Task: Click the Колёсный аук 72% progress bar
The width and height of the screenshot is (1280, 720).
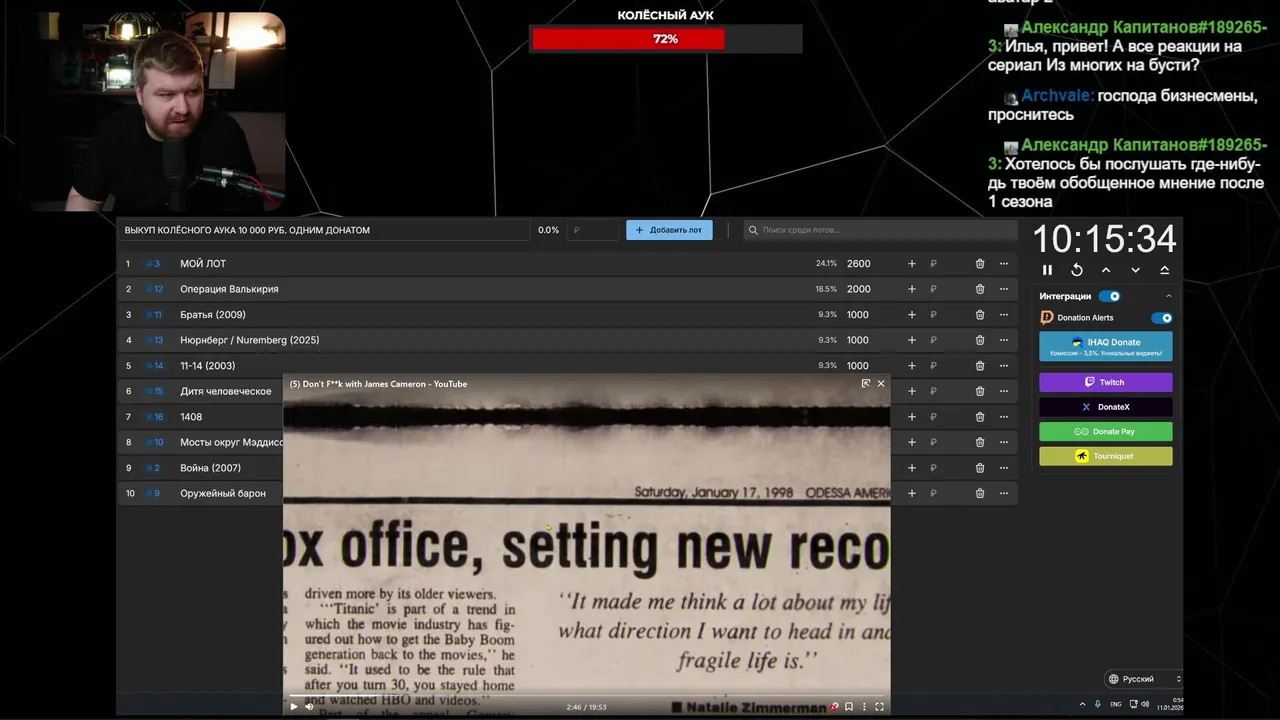Action: click(x=665, y=39)
